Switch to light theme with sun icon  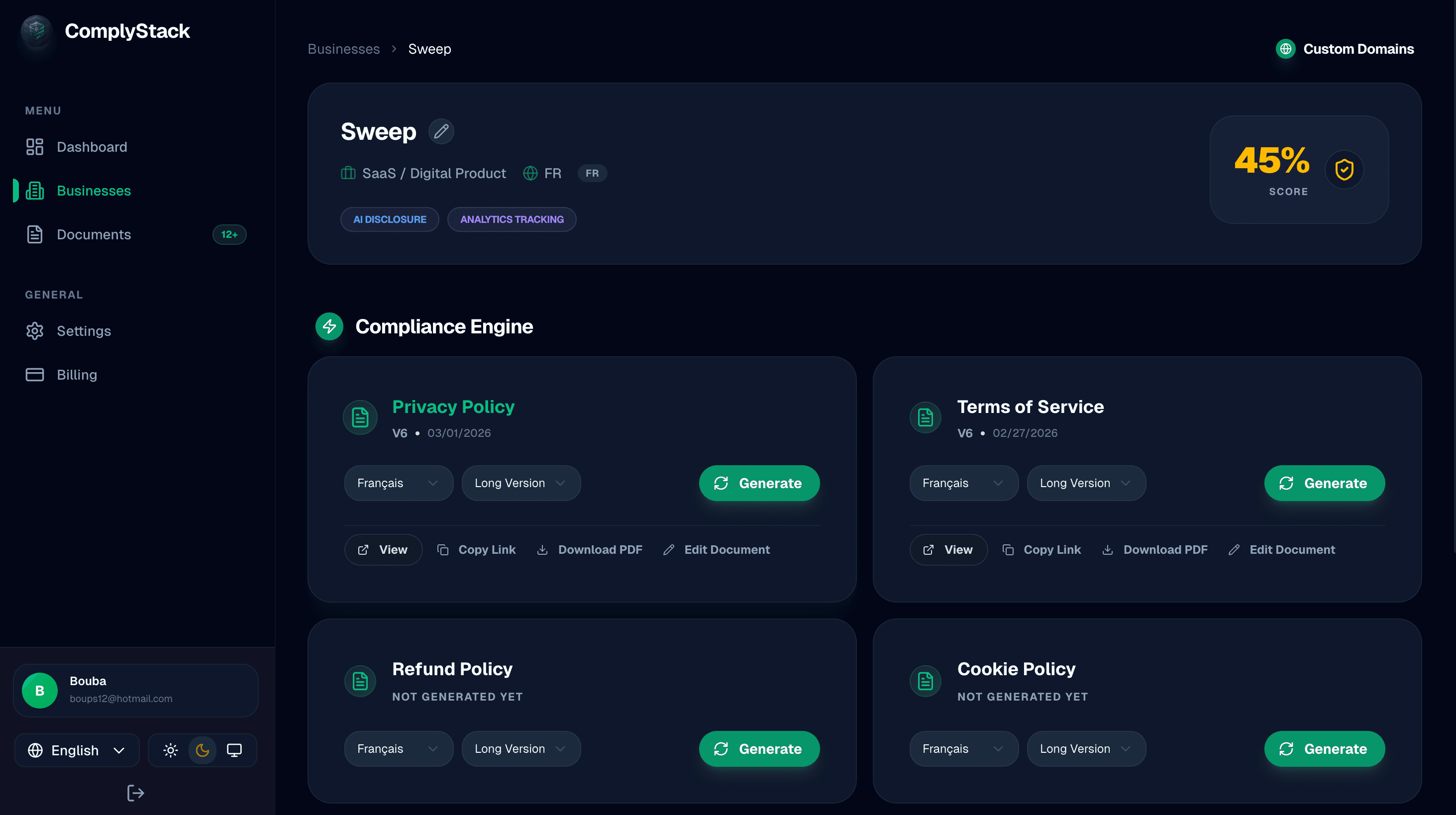click(x=170, y=750)
